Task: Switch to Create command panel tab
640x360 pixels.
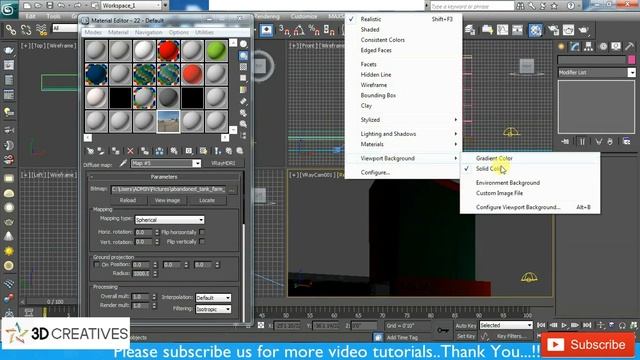Action: (562, 47)
